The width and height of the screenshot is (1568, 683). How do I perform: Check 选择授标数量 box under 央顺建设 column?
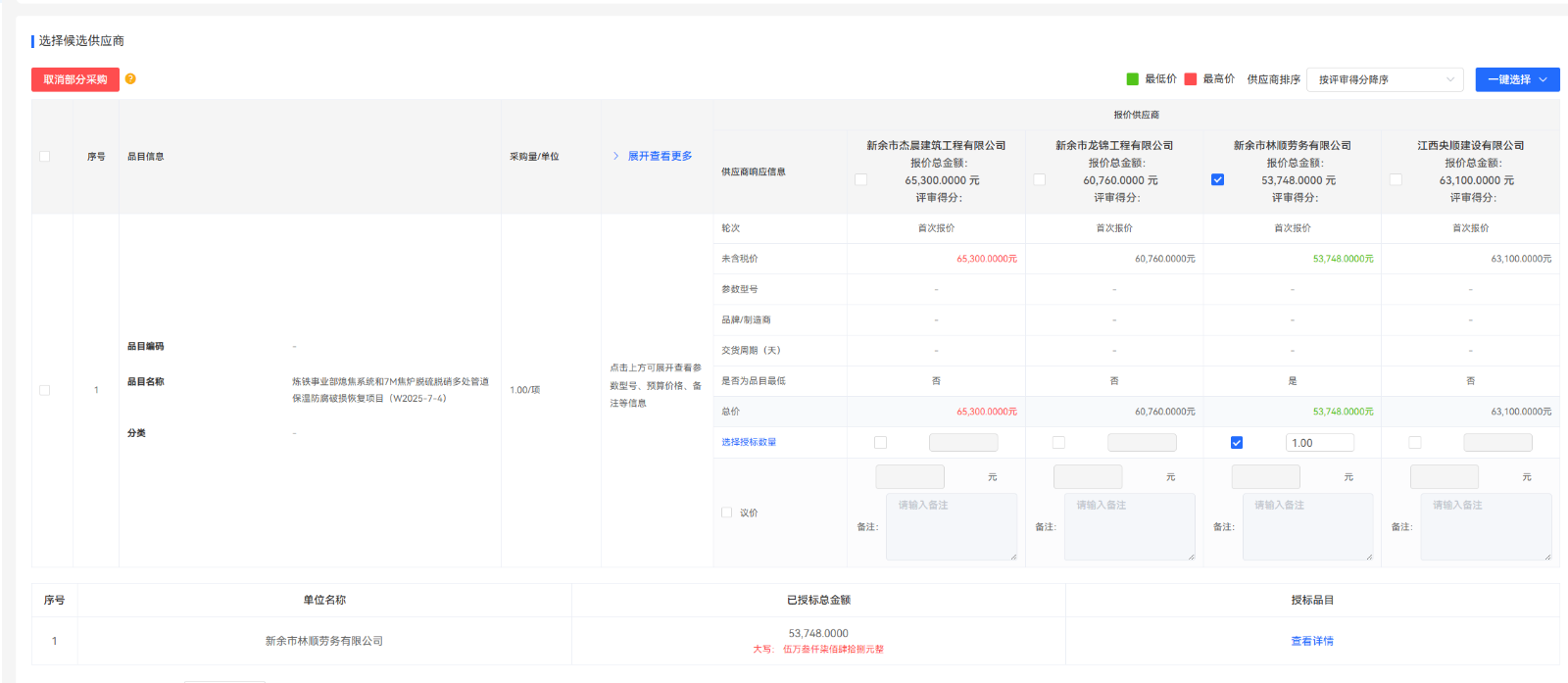point(1414,443)
